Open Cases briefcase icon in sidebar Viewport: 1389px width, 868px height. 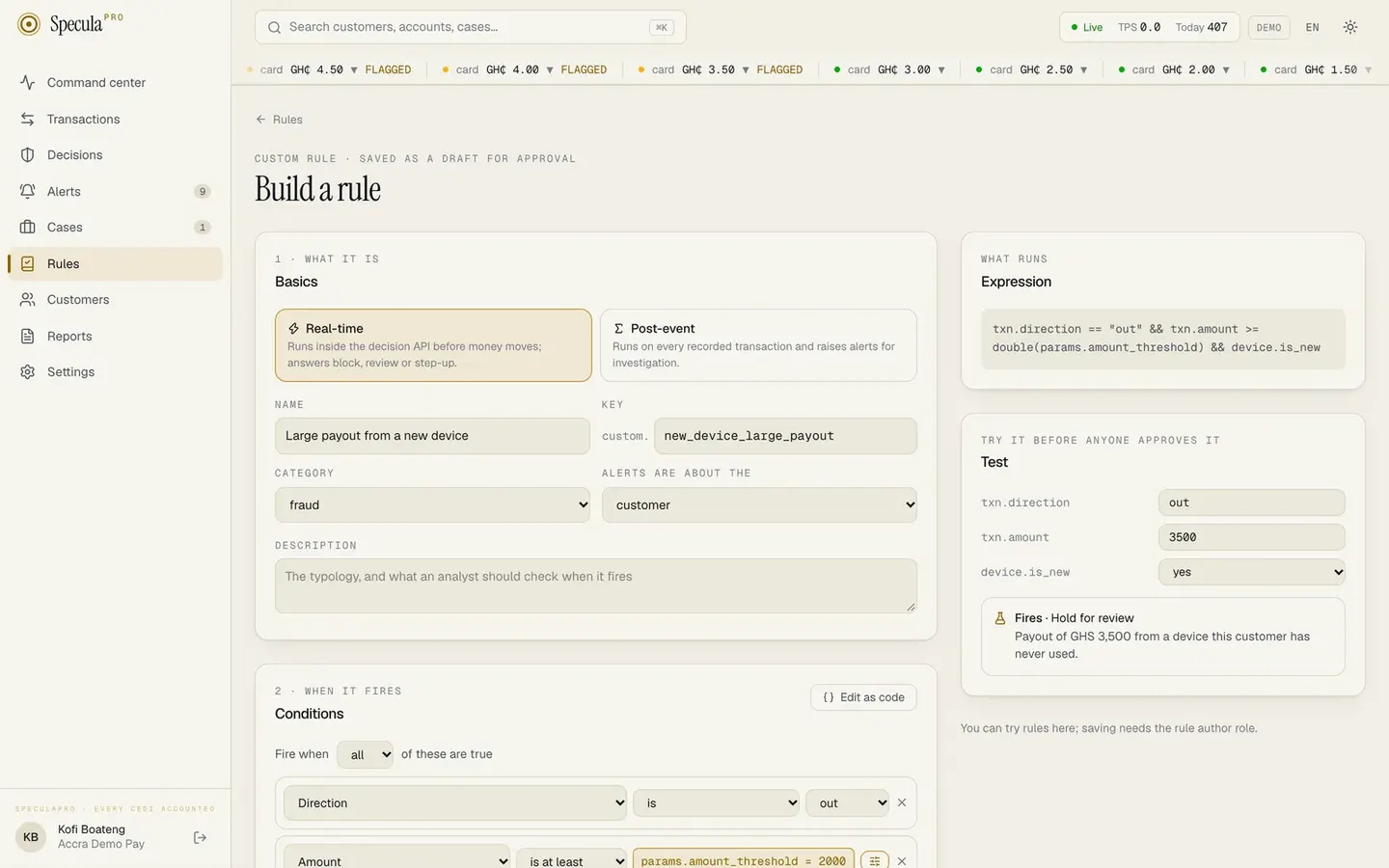tap(28, 228)
